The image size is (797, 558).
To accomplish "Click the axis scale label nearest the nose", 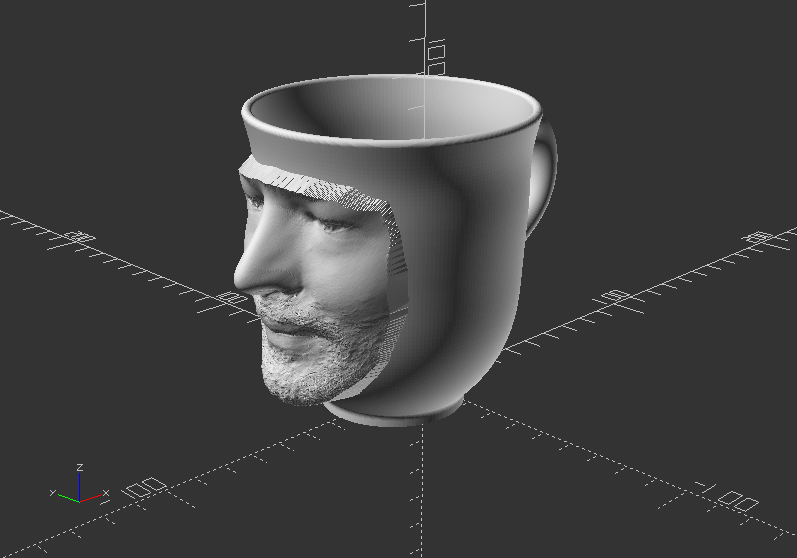I will pos(233,298).
